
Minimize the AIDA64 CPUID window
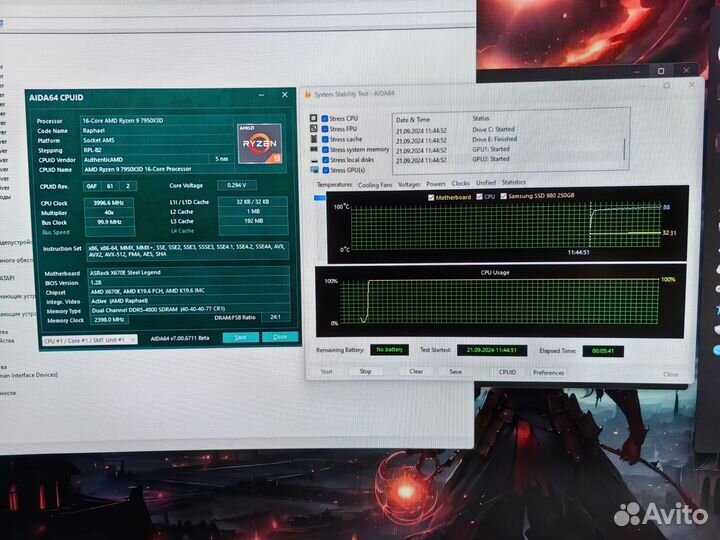point(261,95)
